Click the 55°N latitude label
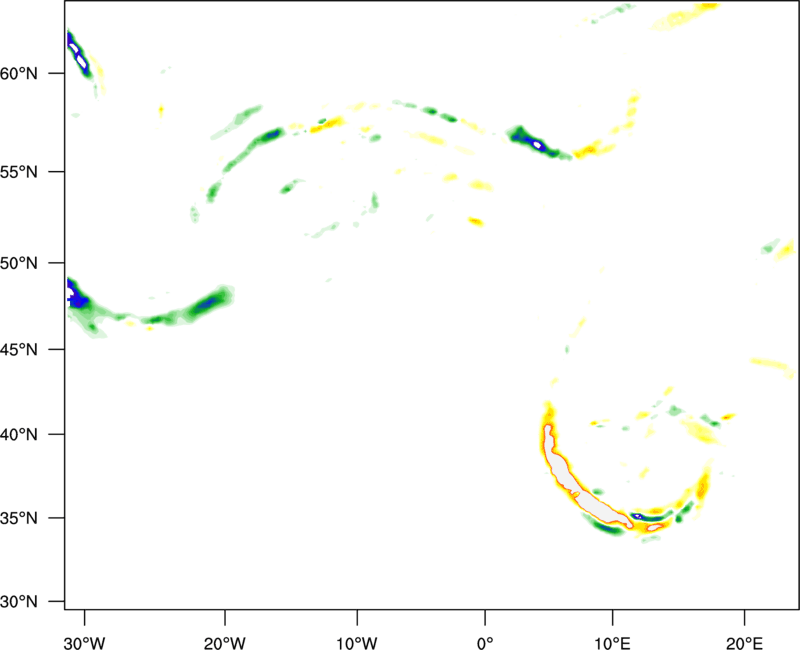The image size is (800, 650). pyautogui.click(x=19, y=172)
